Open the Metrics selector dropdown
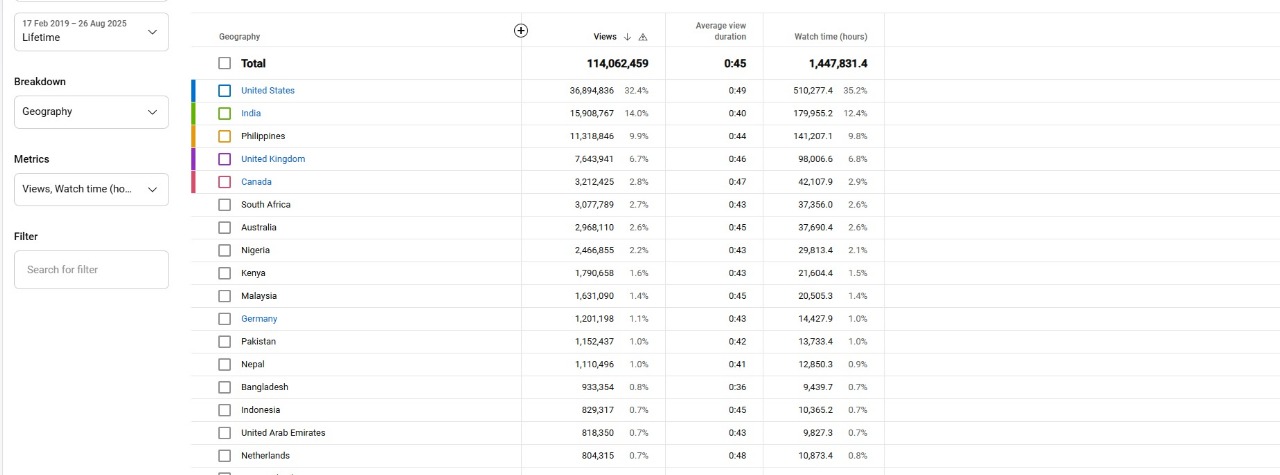1280x475 pixels. pyautogui.click(x=91, y=189)
